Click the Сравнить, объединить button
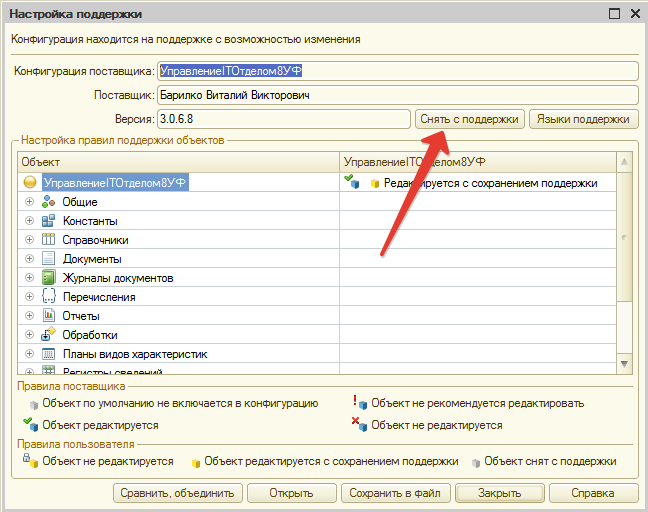This screenshot has width=648, height=512. (x=177, y=493)
